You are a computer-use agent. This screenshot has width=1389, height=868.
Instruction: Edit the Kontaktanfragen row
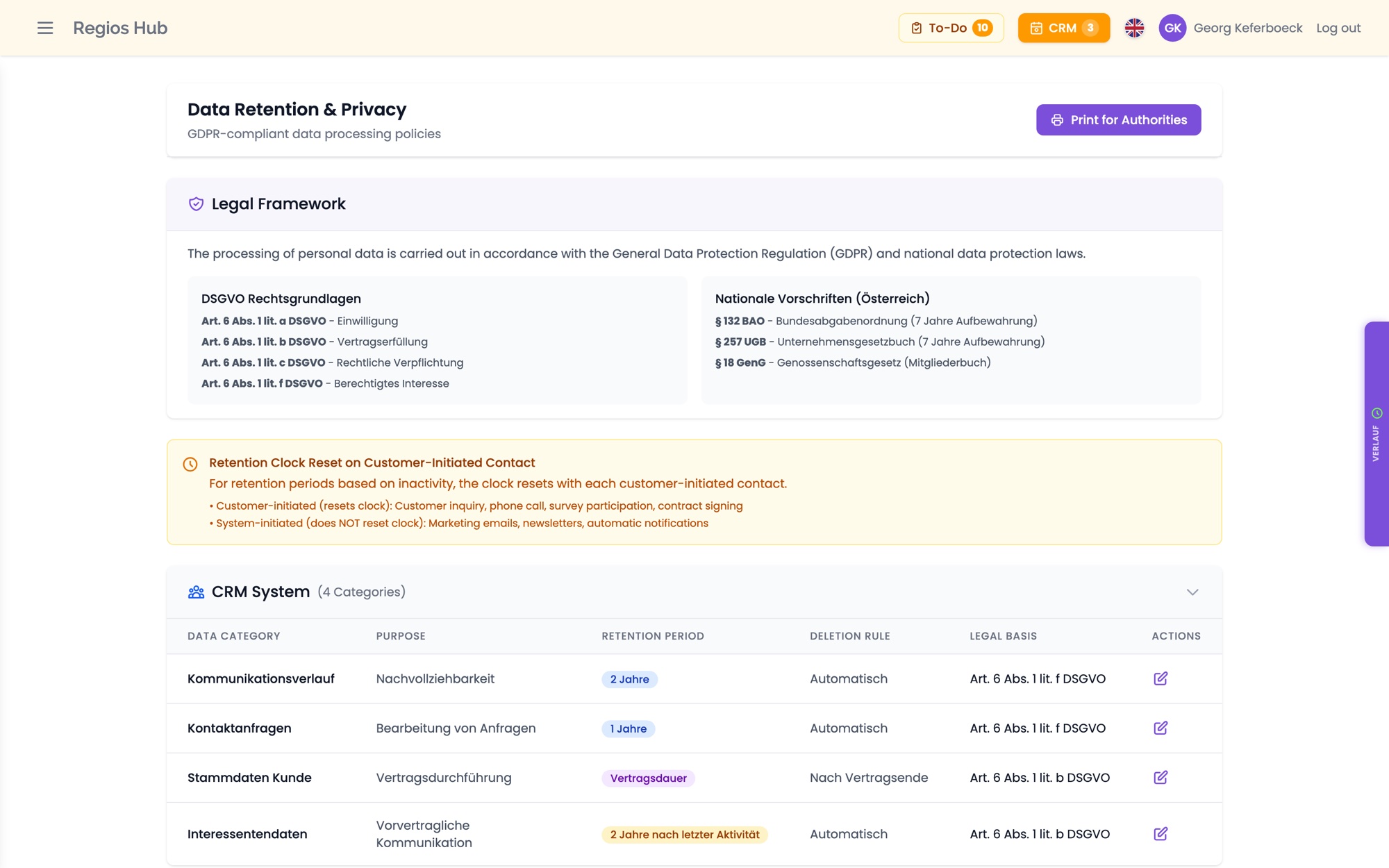coord(1161,728)
